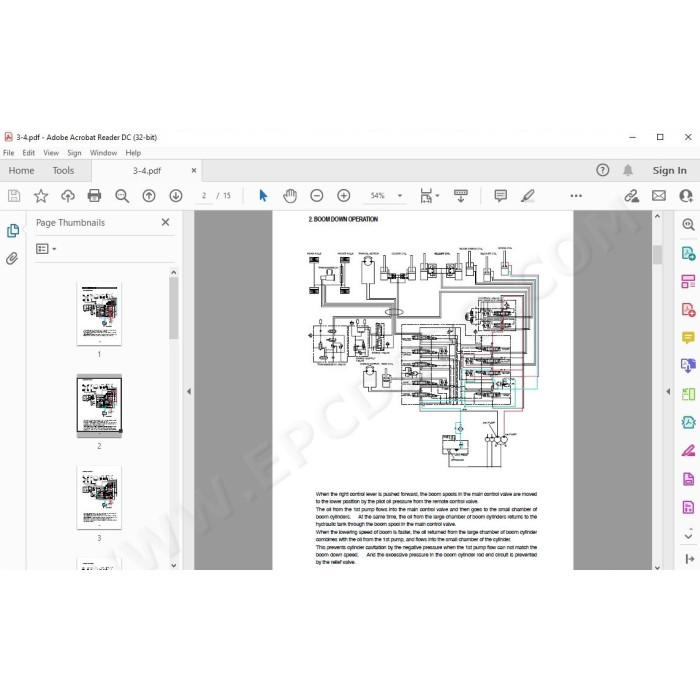Switch to the Home tab
Image resolution: width=700 pixels, height=700 pixels.
21,170
